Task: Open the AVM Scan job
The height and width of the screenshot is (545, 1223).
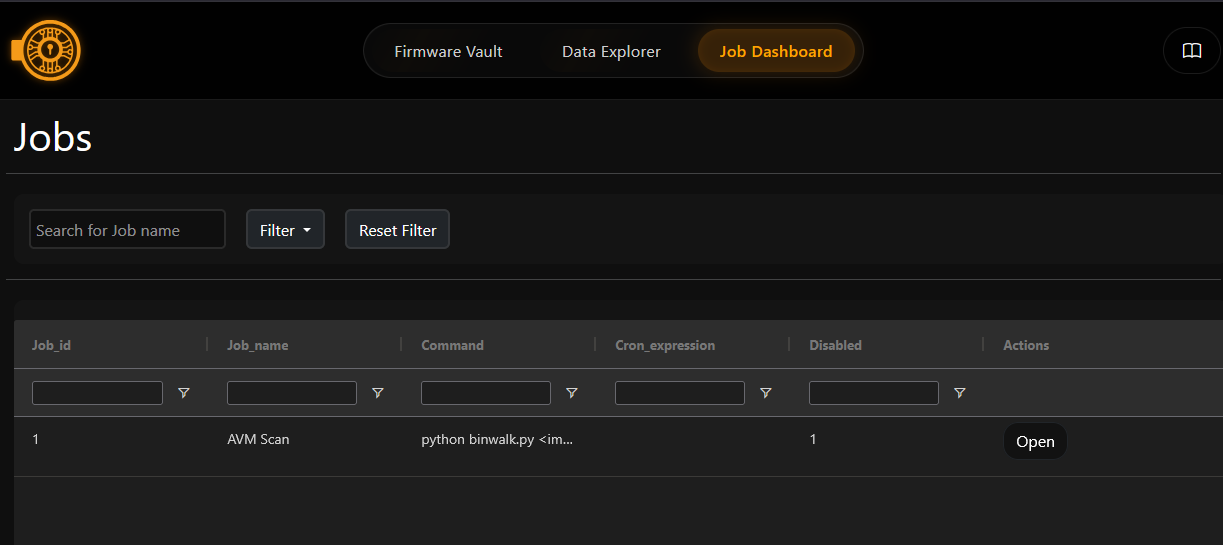Action: [x=1035, y=441]
